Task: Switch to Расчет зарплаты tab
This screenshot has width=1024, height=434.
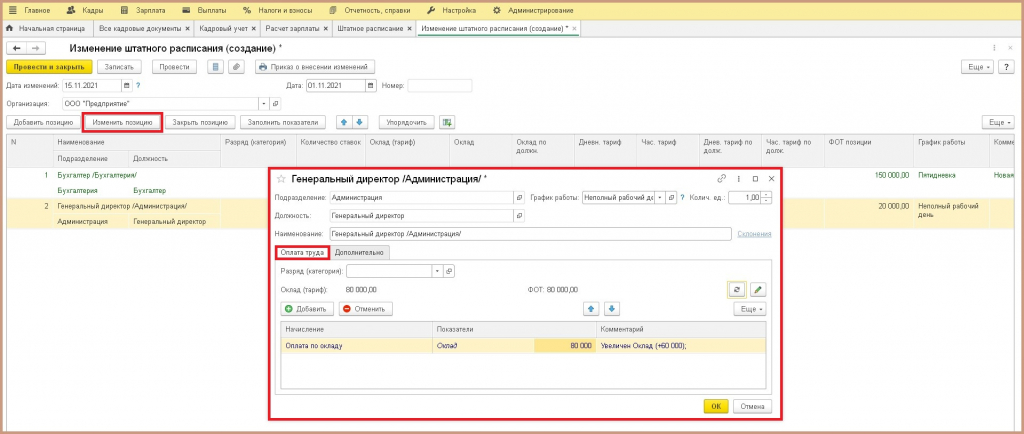Action: pos(292,29)
